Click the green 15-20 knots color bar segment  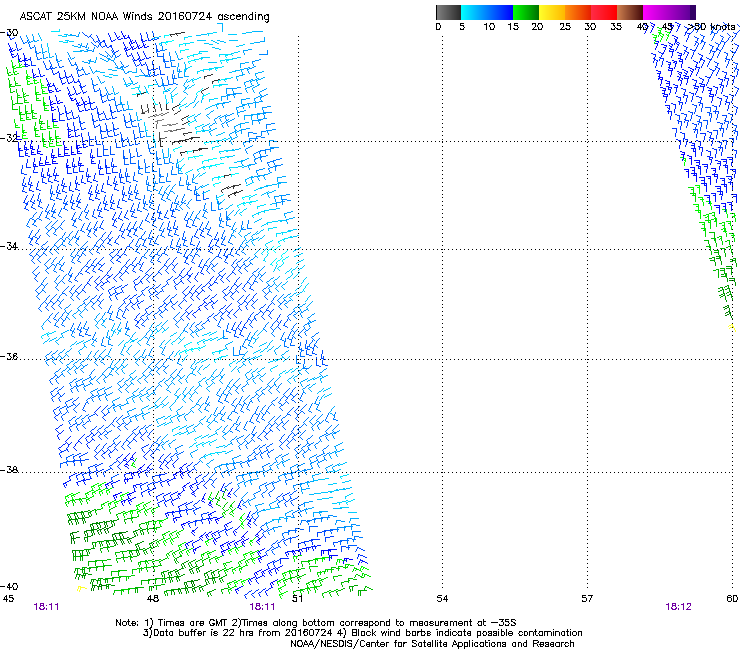(x=526, y=12)
